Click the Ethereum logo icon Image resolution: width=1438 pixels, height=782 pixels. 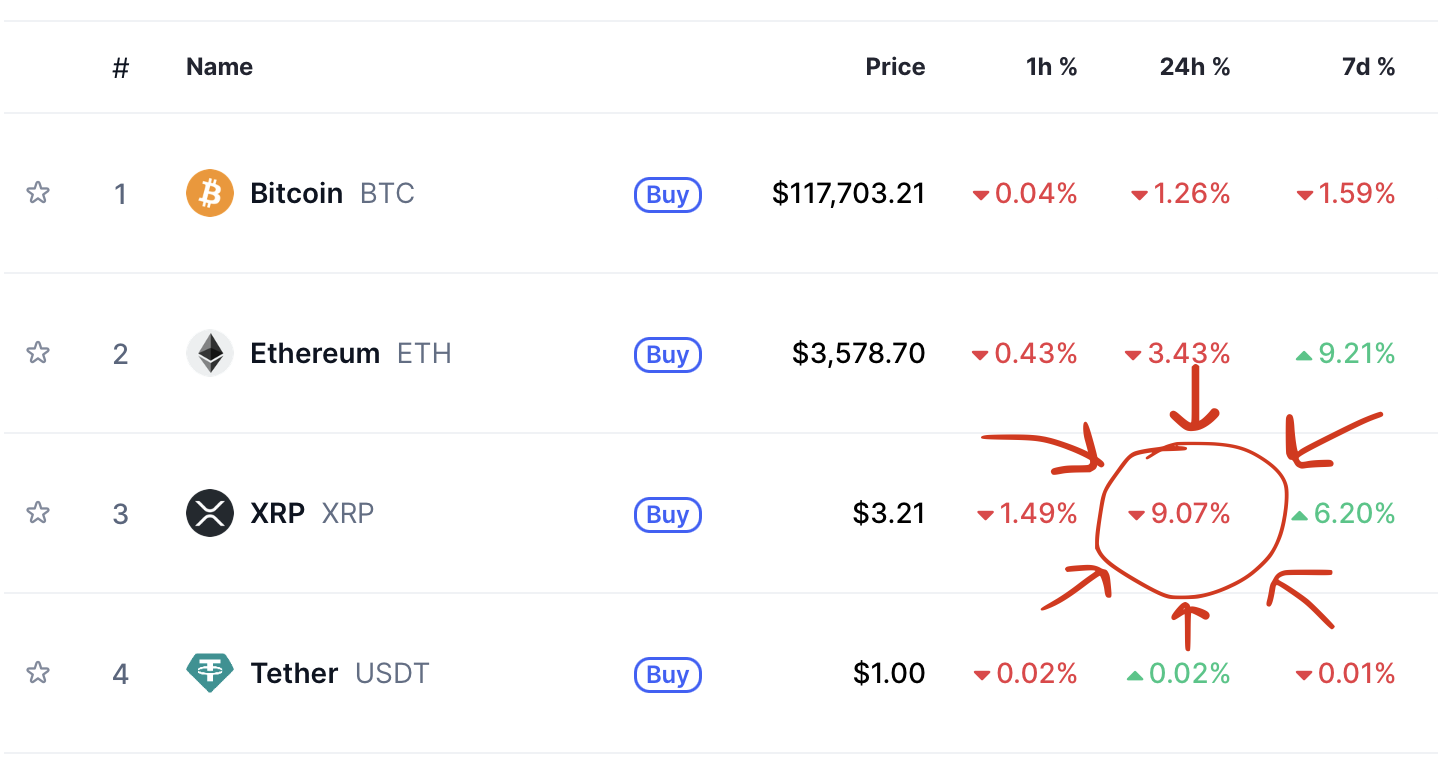click(x=210, y=353)
